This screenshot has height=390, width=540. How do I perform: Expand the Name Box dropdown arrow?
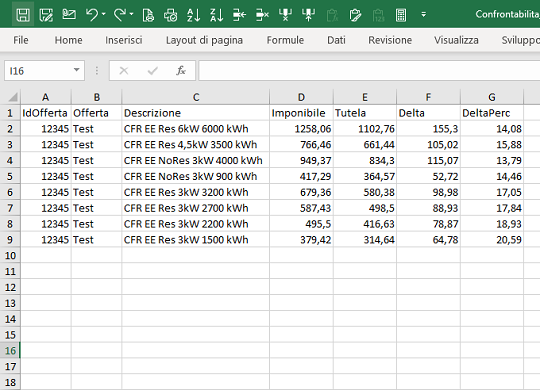[x=76, y=70]
